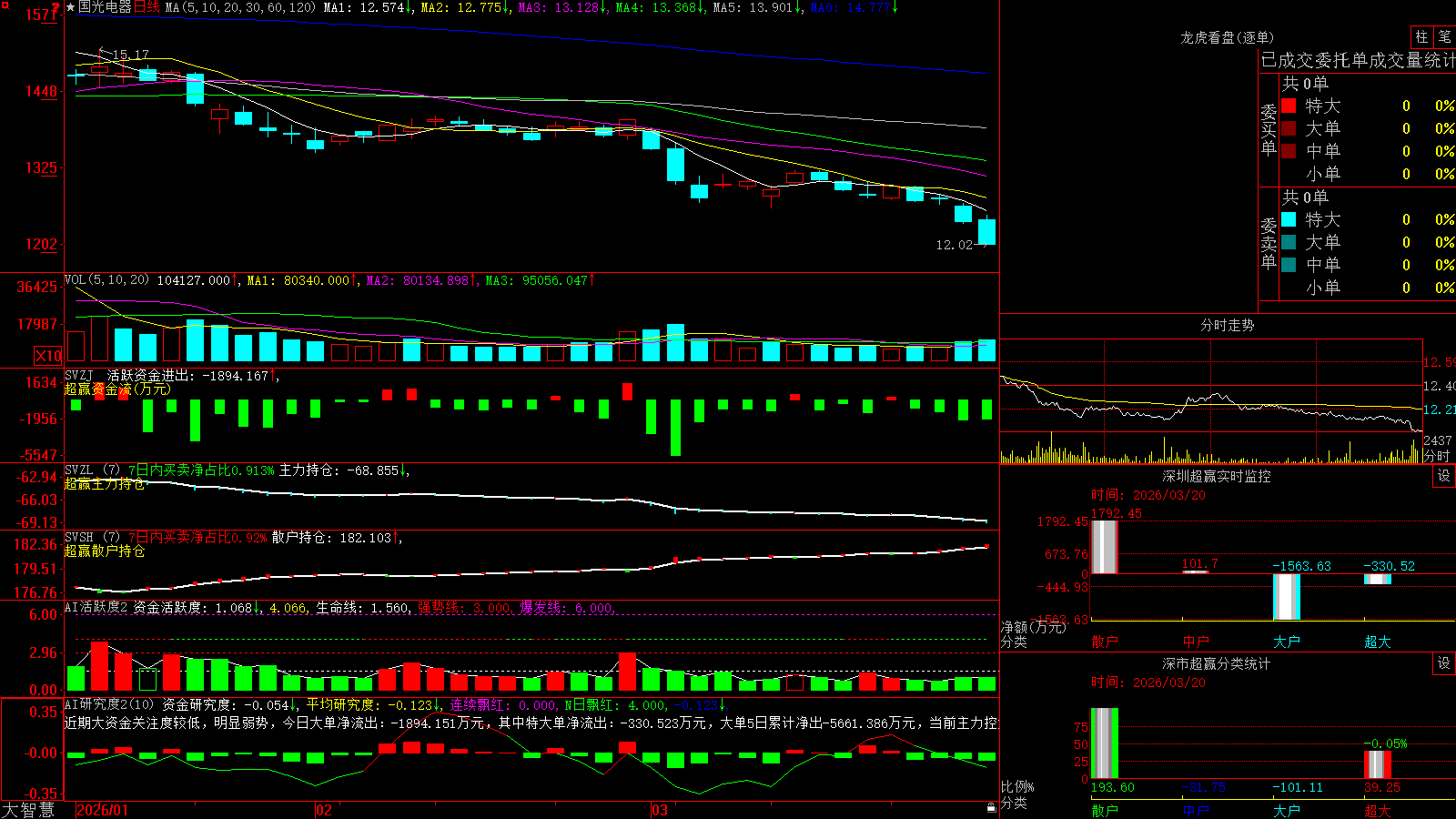Click the 15.17 high price marker
This screenshot has height=819, width=1456.
[130, 55]
